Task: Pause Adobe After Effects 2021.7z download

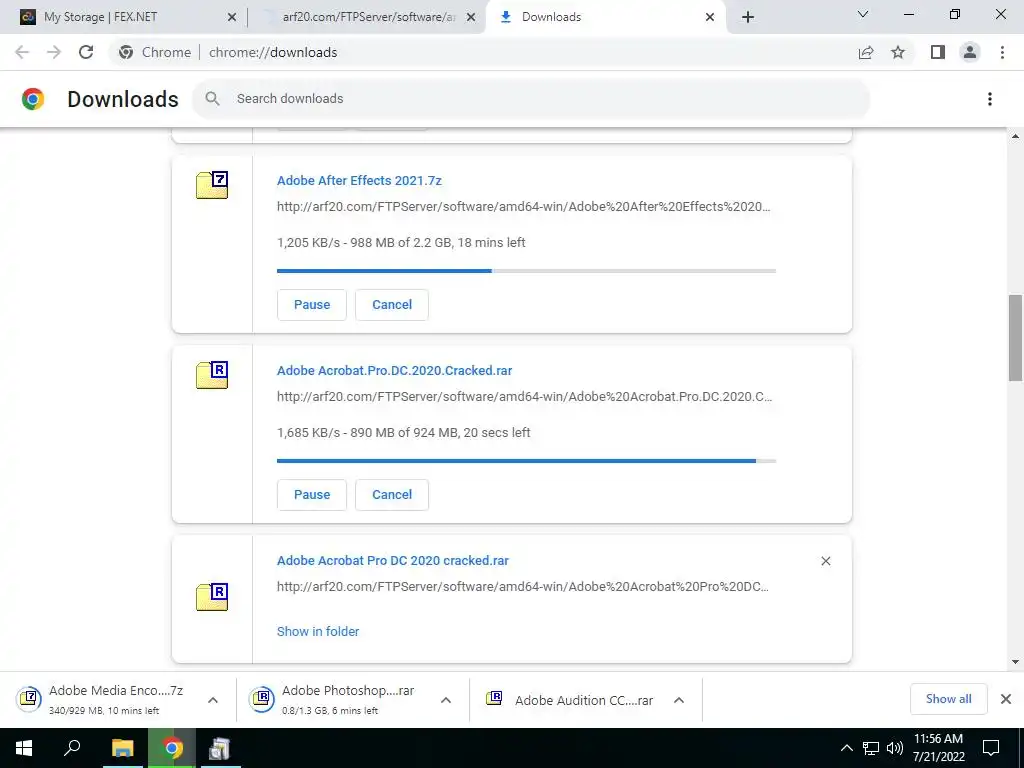Action: click(312, 304)
